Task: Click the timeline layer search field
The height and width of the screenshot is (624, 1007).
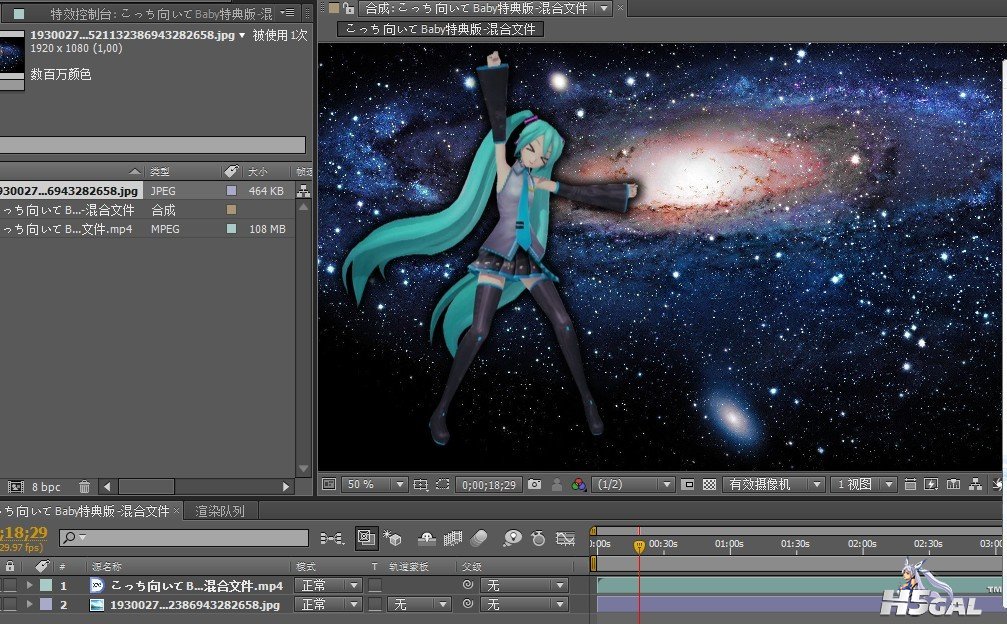Action: pos(184,539)
